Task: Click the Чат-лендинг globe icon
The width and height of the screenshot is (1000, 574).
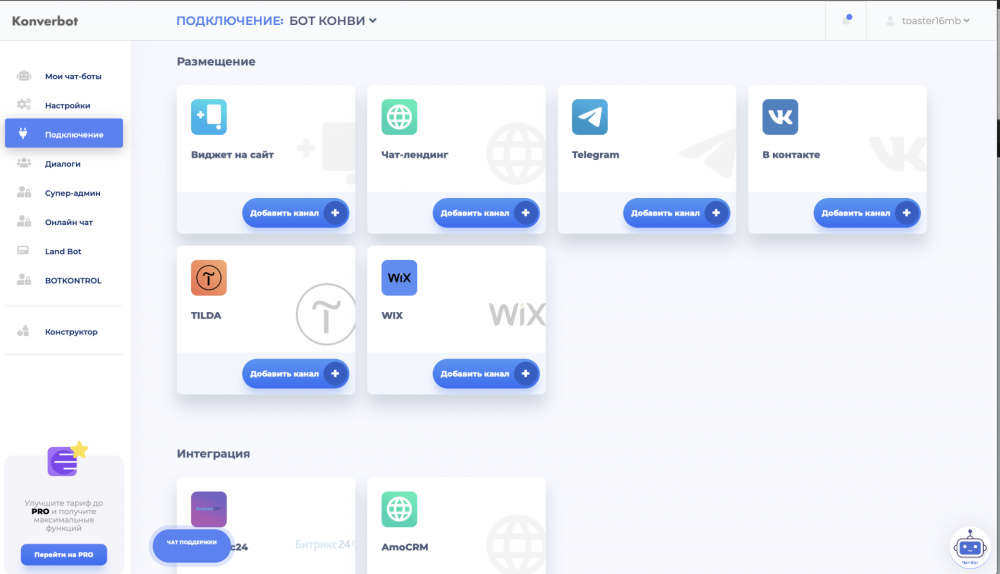Action: 399,117
